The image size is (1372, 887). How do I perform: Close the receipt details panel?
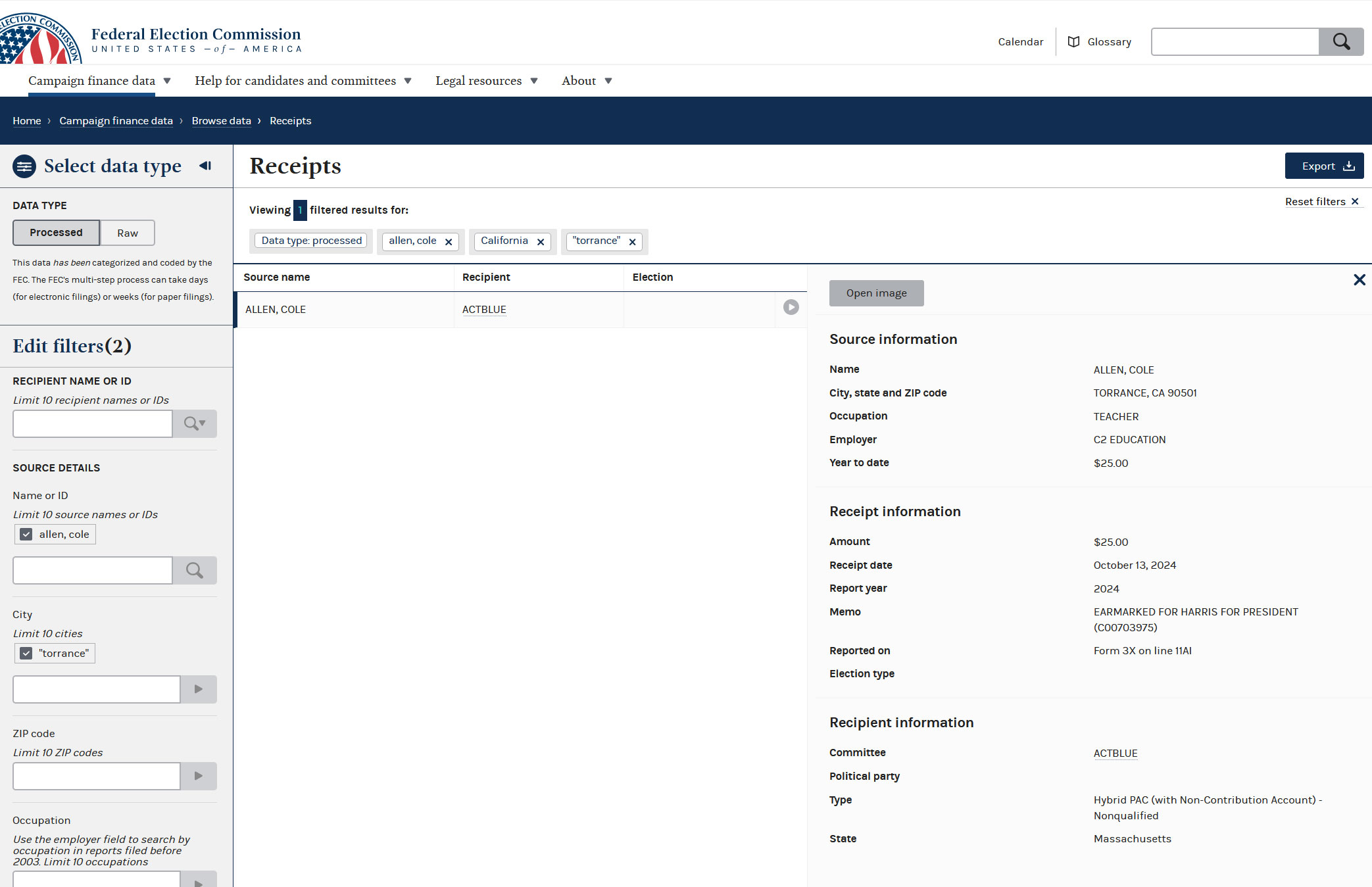click(1359, 280)
